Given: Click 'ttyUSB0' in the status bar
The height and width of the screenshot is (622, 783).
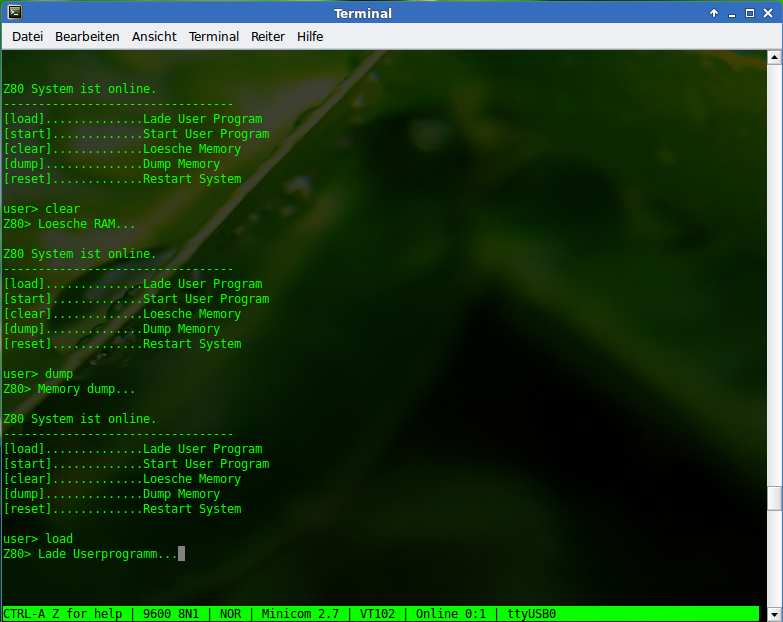Looking at the screenshot, I should (x=531, y=614).
